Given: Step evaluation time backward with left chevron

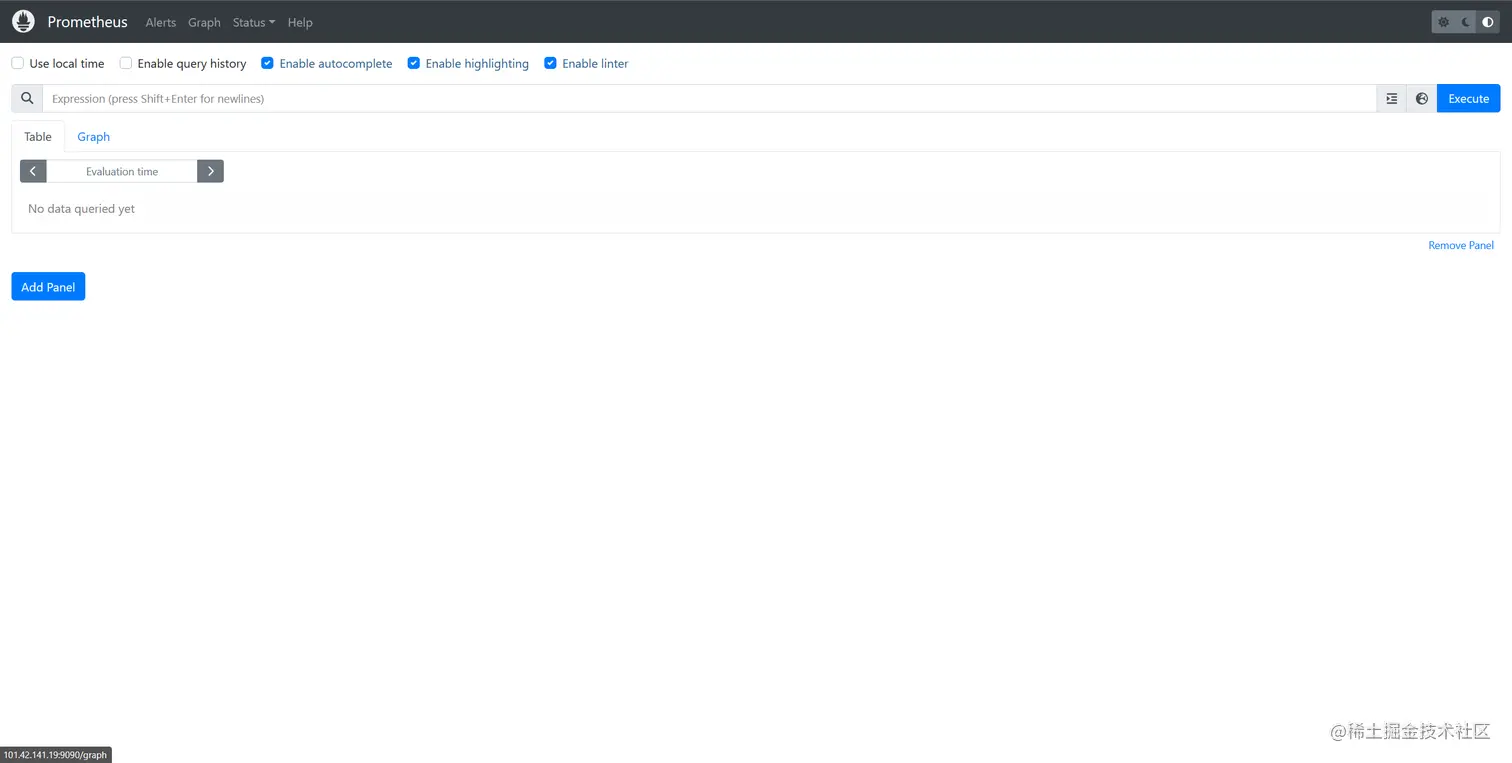Looking at the screenshot, I should [x=33, y=171].
